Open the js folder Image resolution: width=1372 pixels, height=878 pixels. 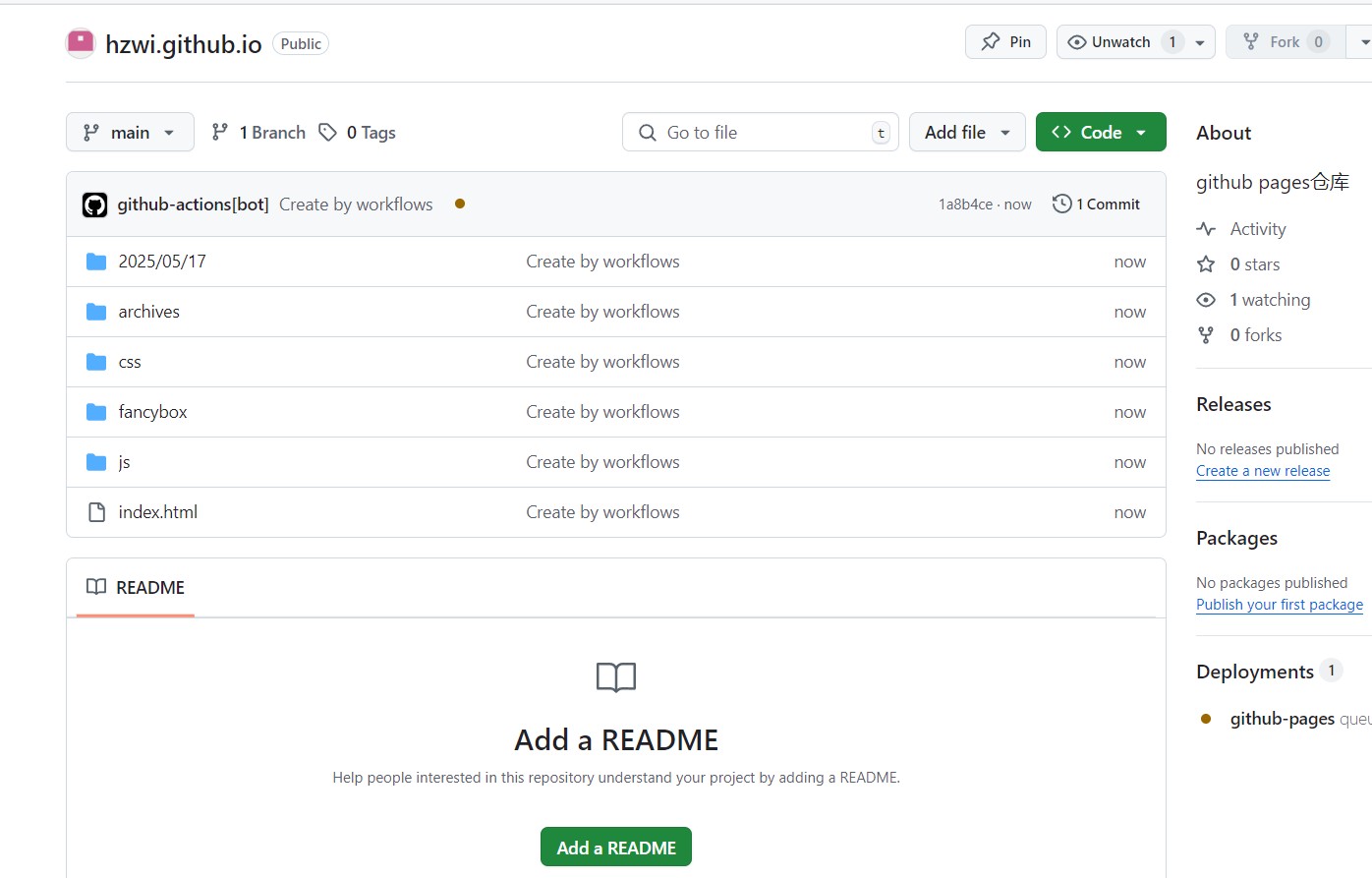point(124,462)
